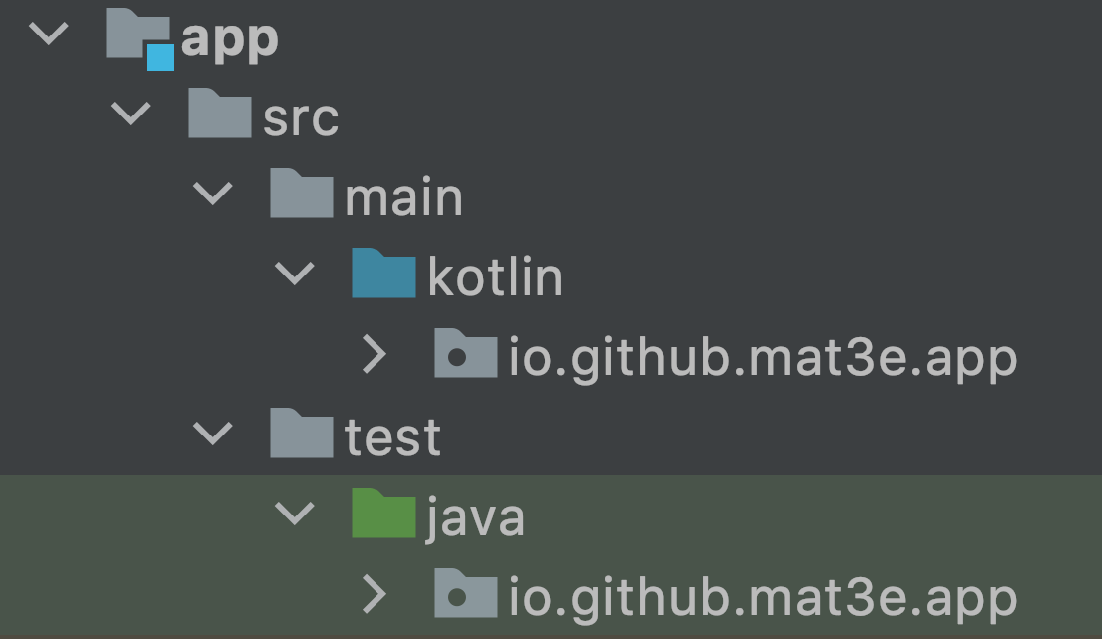Click the main folder icon

tap(301, 196)
